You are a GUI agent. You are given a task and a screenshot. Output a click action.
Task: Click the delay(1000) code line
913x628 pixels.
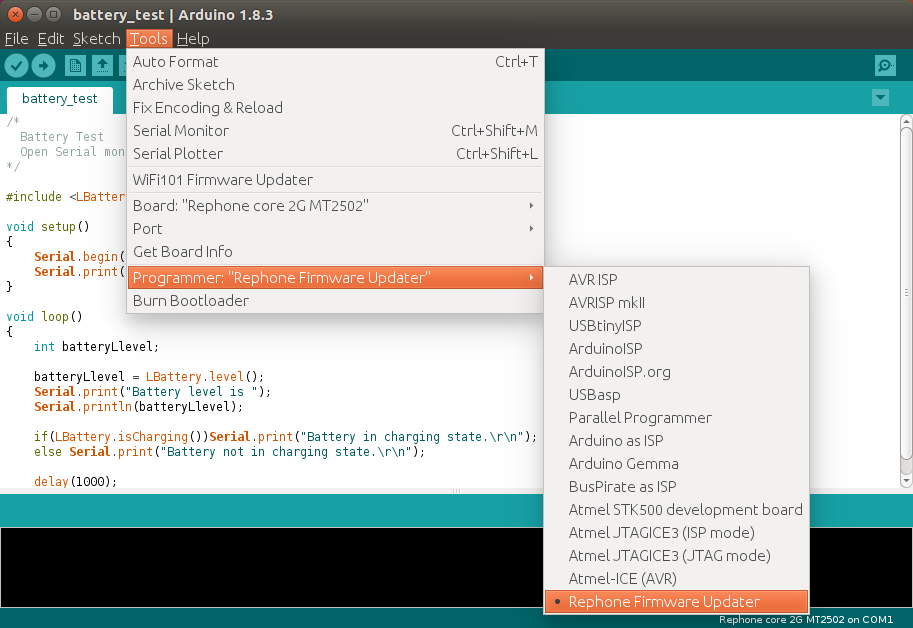(76, 481)
